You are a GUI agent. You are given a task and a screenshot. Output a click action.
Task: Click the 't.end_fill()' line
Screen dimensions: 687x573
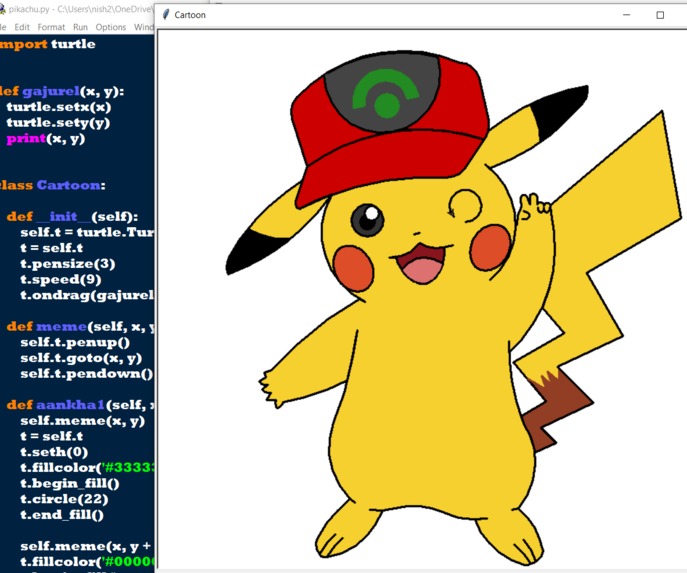click(x=62, y=515)
